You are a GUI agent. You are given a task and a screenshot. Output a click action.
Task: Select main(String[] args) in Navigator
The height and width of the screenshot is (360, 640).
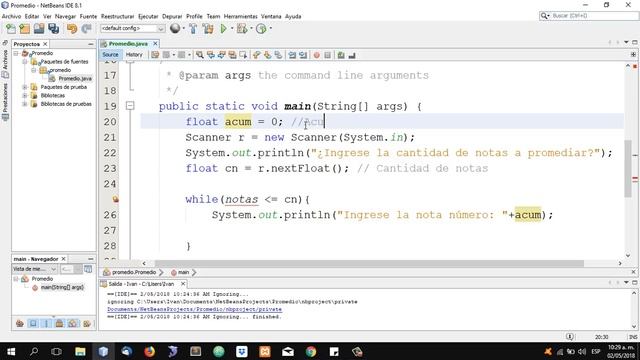[62, 288]
